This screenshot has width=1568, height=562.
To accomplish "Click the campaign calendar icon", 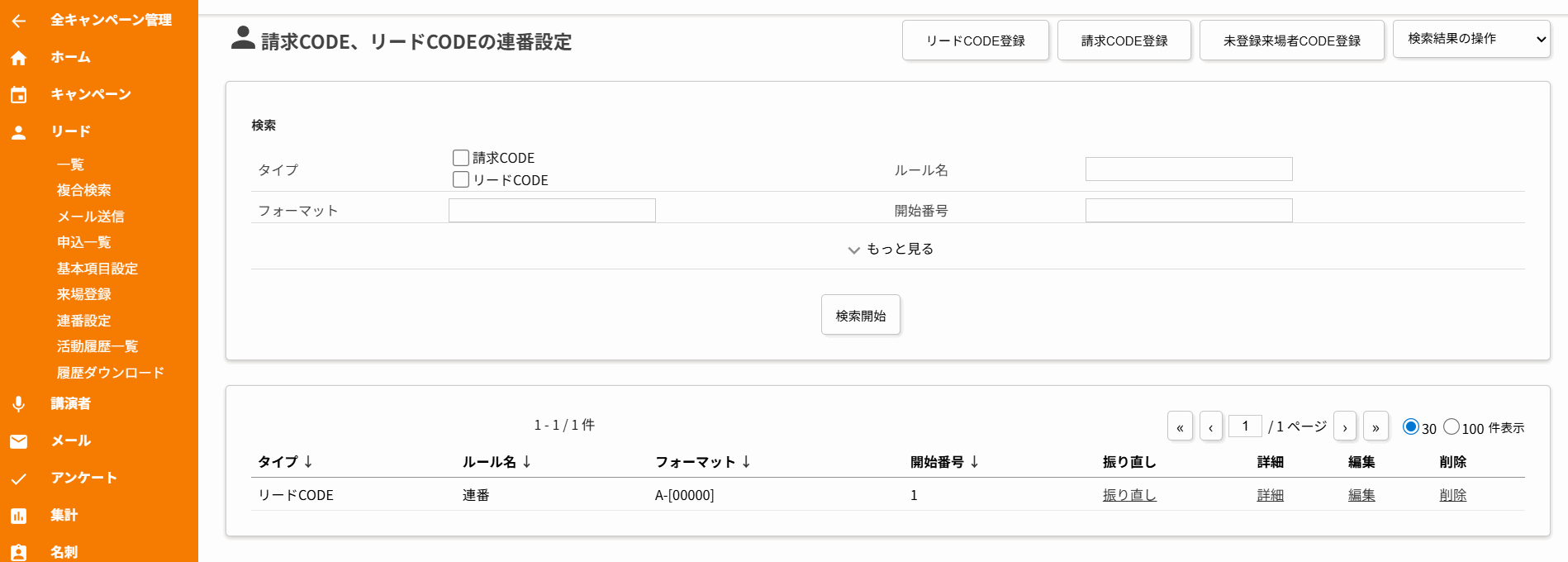I will pyautogui.click(x=18, y=95).
